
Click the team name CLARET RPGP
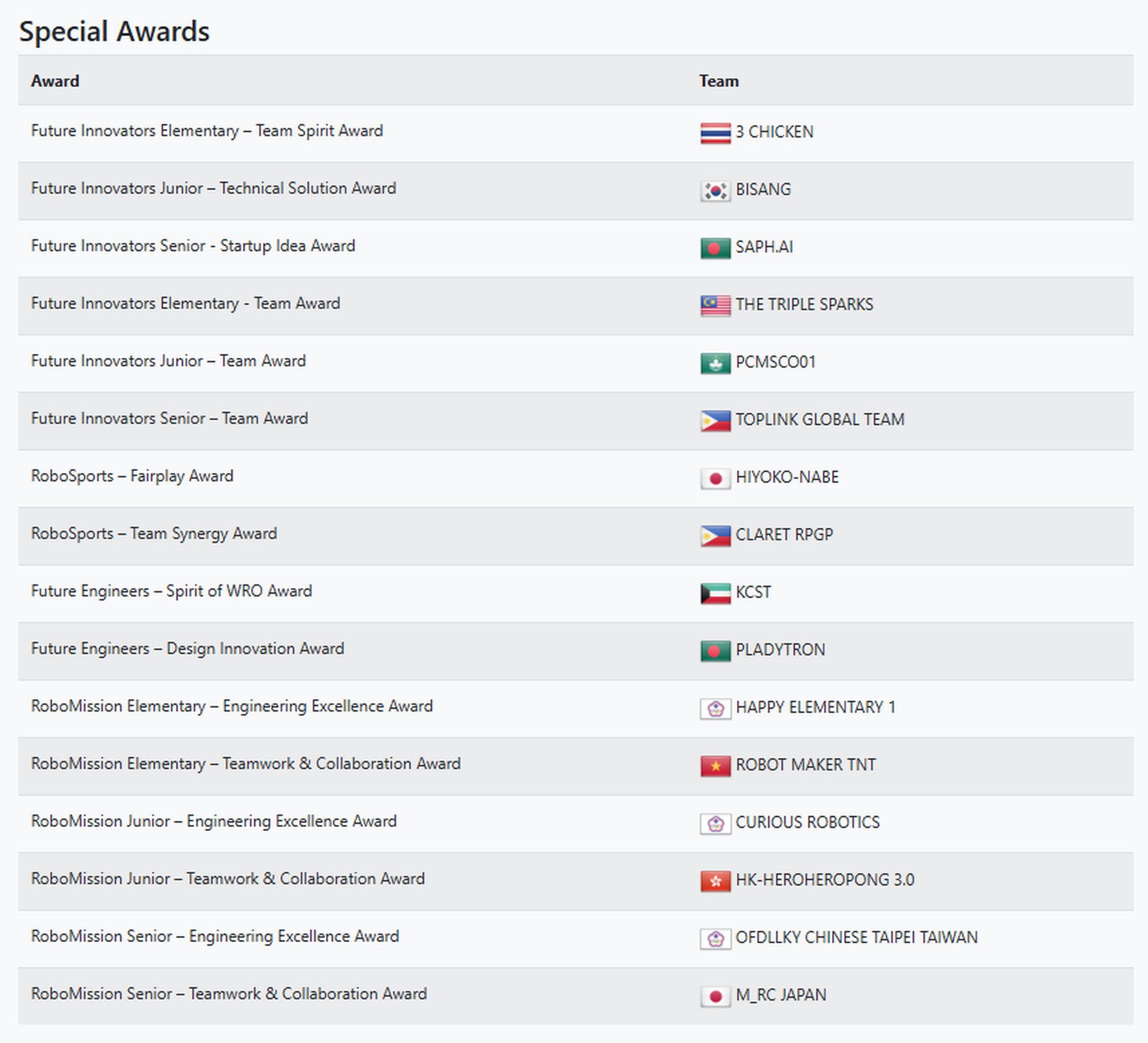(784, 535)
